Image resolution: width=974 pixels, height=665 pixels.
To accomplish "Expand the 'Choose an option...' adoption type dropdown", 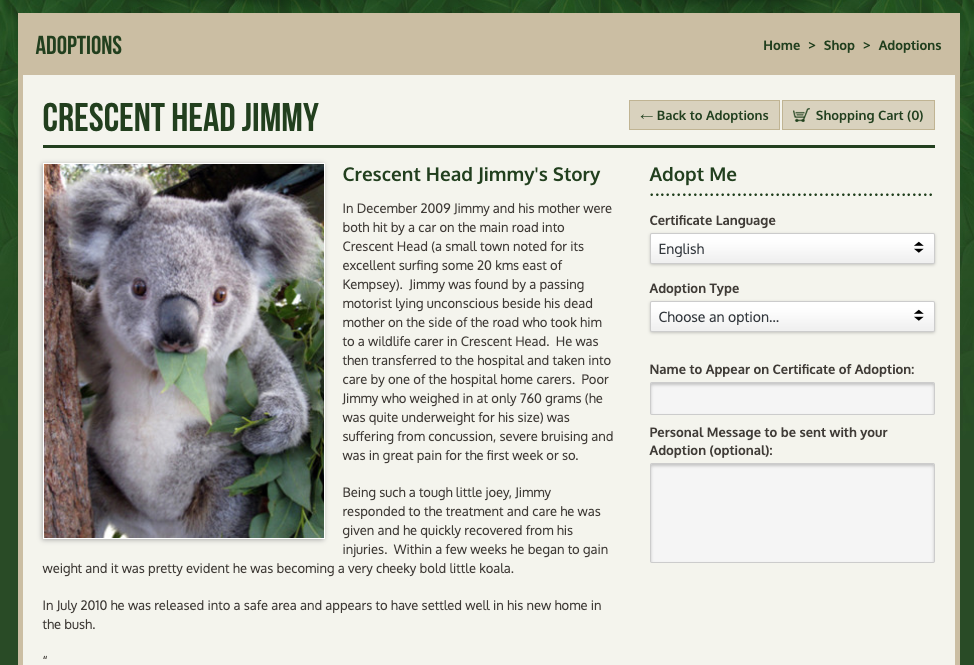I will tap(791, 316).
